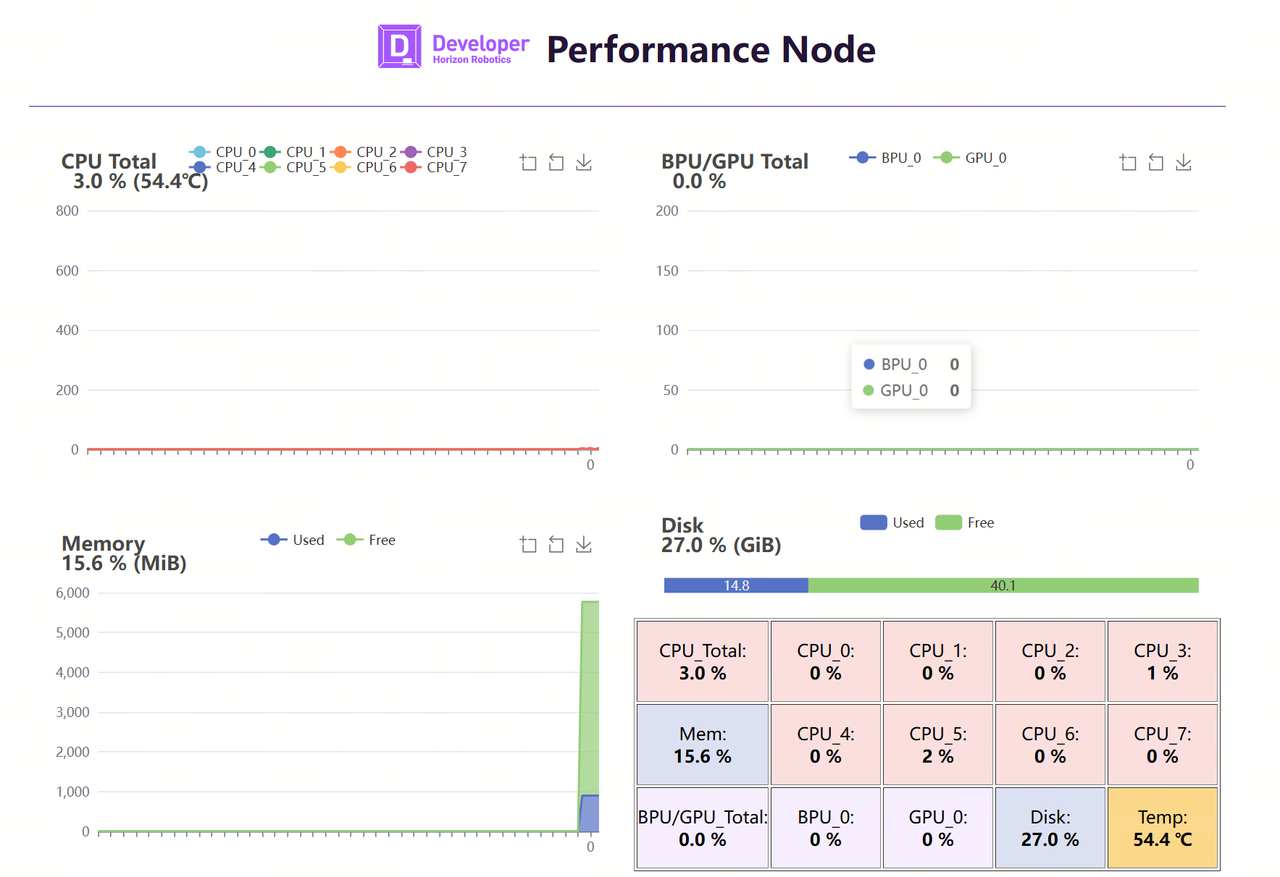Viewport: 1280px width, 877px height.
Task: Click the CPU_7 0 % cell
Action: click(1163, 744)
